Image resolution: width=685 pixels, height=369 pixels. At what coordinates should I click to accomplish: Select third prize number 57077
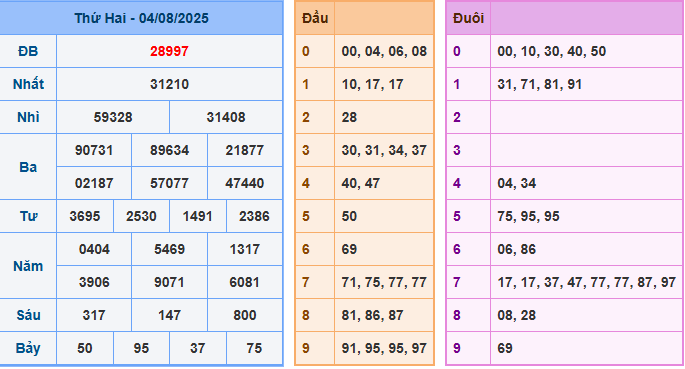click(170, 183)
